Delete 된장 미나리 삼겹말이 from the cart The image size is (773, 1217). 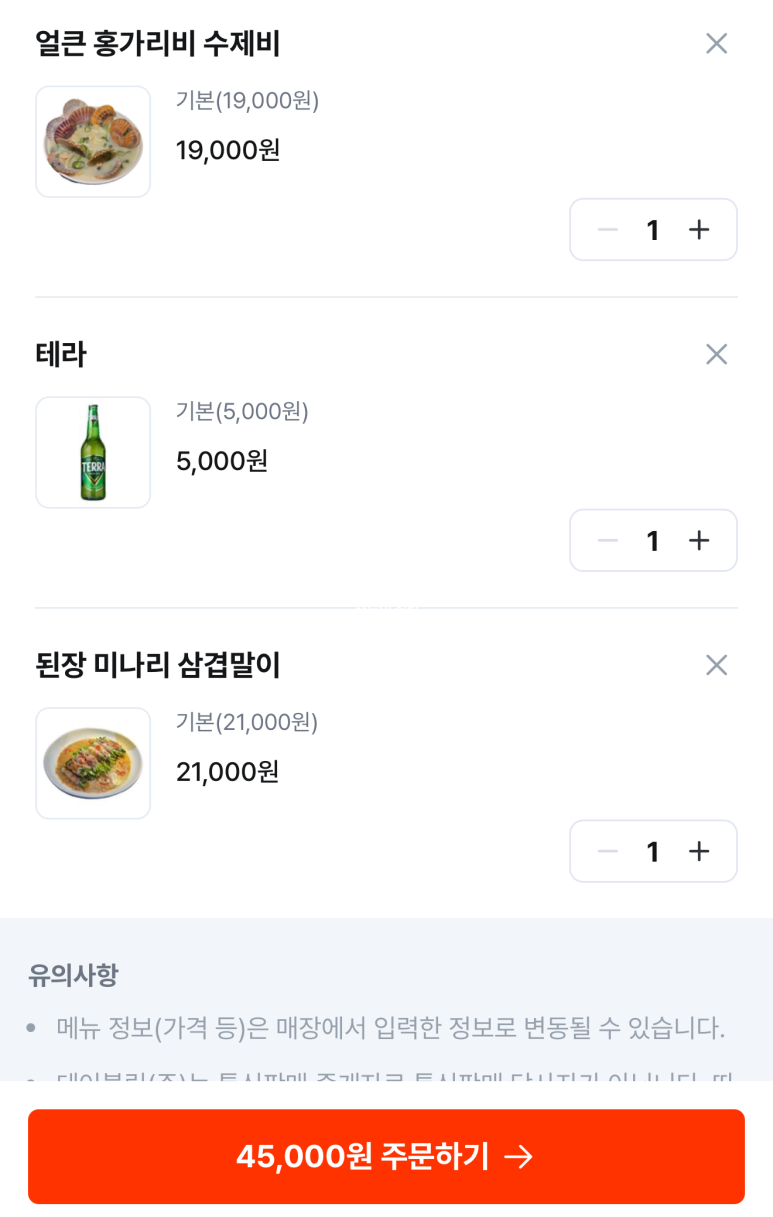tap(716, 665)
